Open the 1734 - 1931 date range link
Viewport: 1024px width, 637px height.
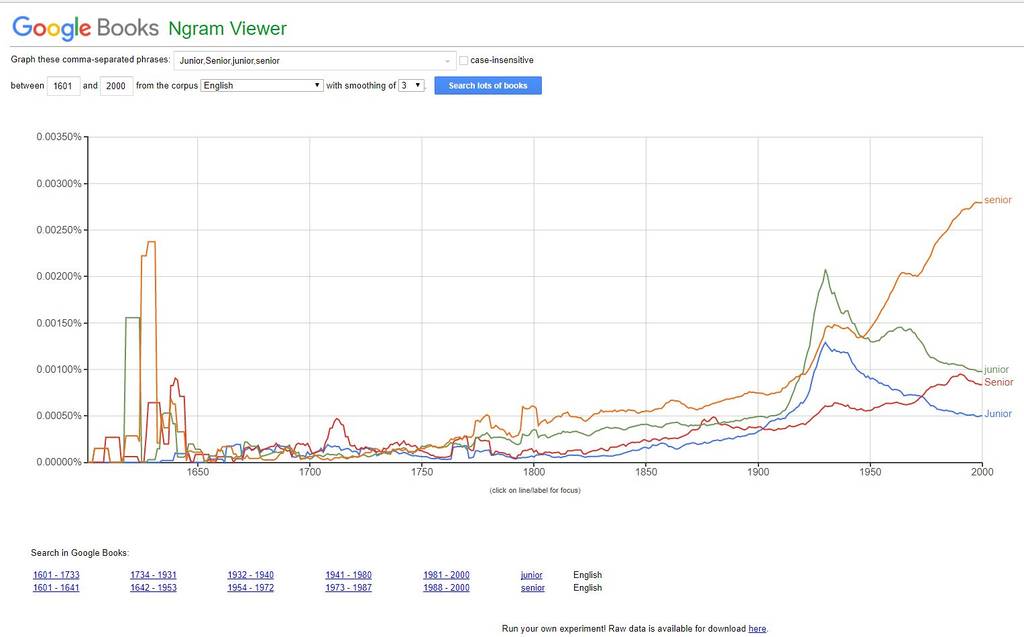click(153, 575)
